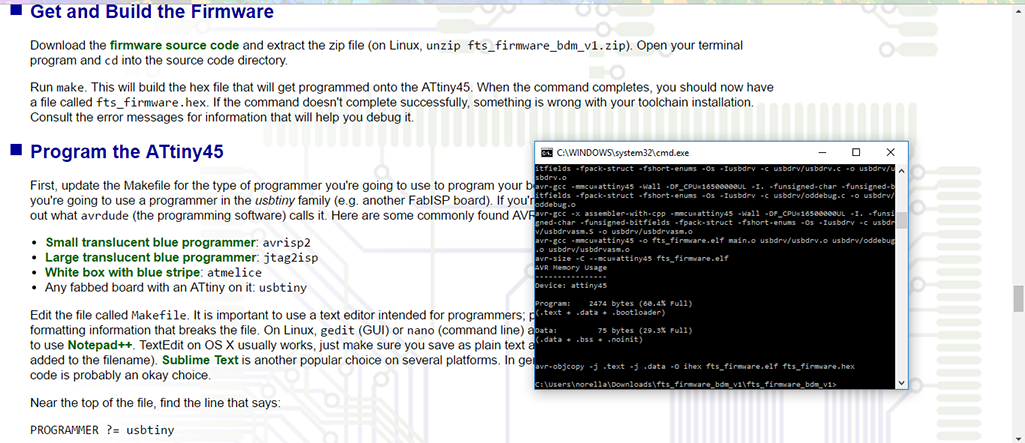Click the cmd scrollbar up arrow
Screen dimensions: 1025x443
(901, 169)
